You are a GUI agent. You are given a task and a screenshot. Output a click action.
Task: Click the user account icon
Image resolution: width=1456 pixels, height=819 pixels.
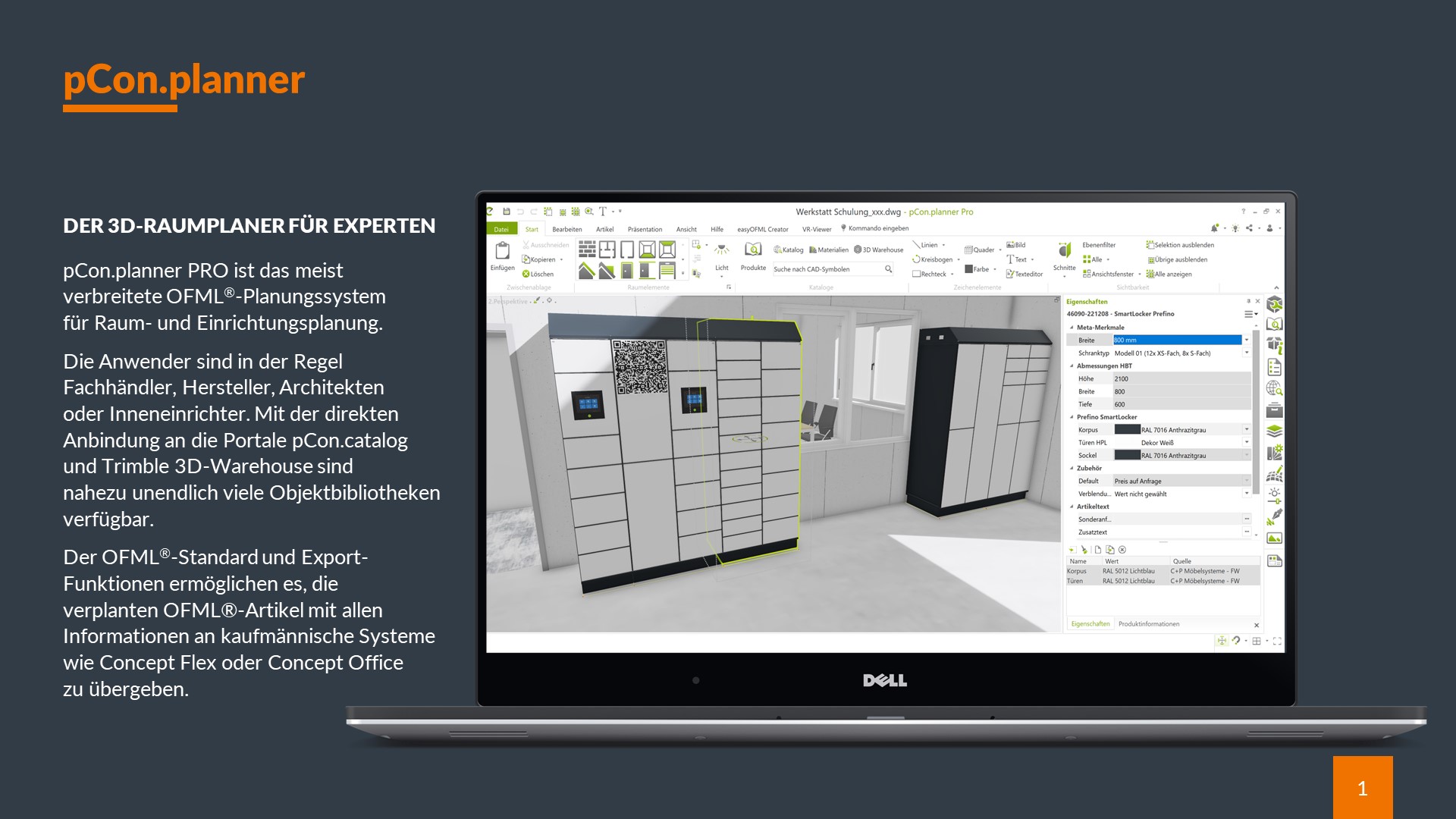pyautogui.click(x=1269, y=228)
